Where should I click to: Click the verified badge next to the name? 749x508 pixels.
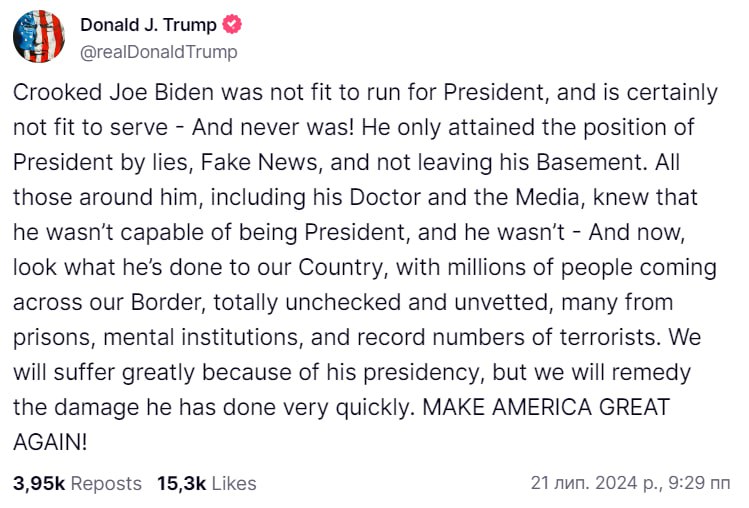232,26
